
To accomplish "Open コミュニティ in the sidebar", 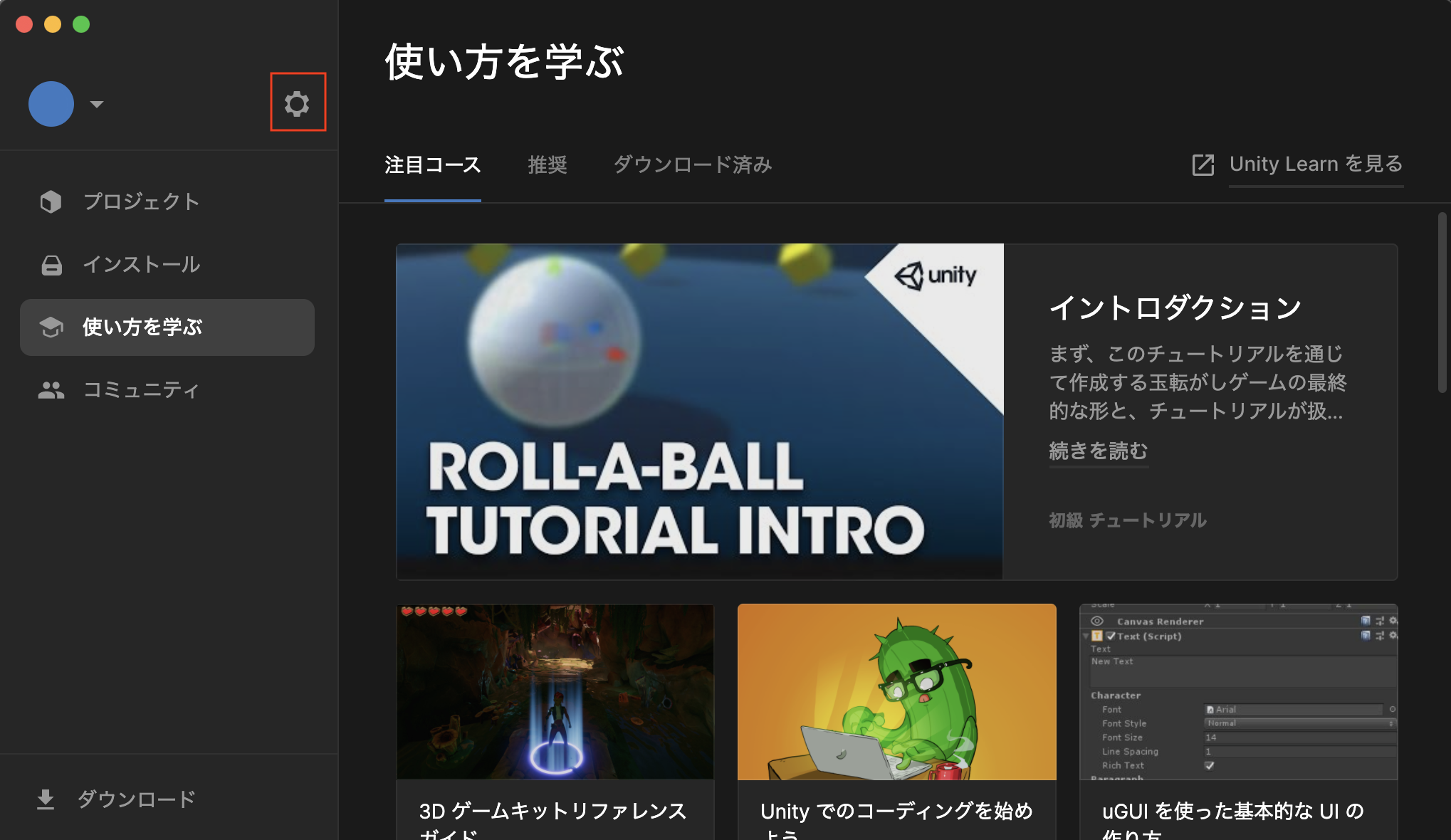I will pyautogui.click(x=167, y=390).
